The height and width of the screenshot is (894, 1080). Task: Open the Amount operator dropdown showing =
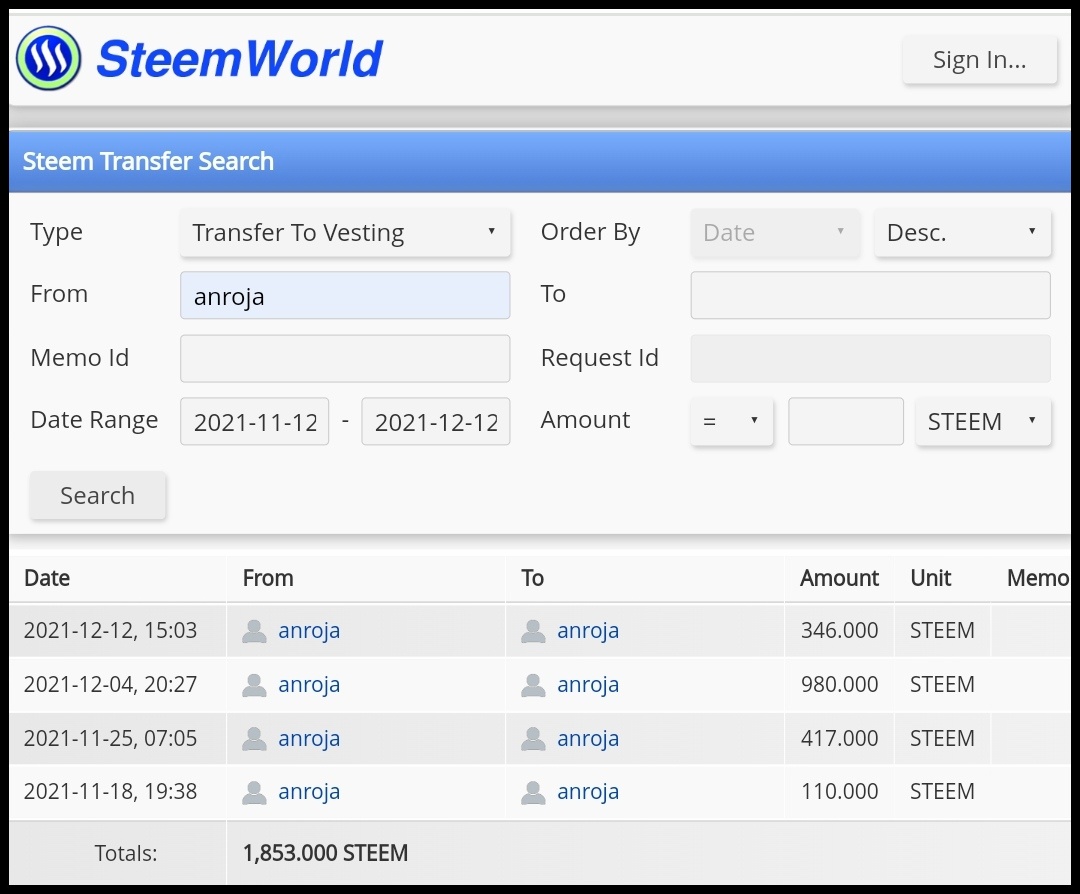(x=731, y=422)
